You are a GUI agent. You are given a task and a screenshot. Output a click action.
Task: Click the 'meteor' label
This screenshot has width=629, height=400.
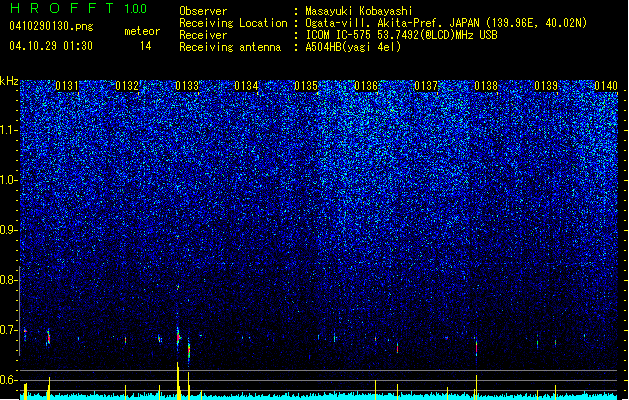pos(142,31)
